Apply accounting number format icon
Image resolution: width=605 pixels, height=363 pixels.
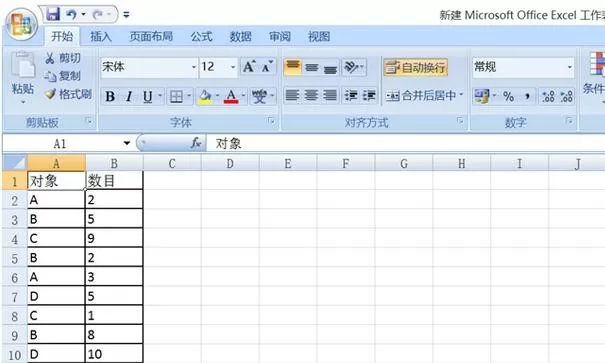click(x=482, y=96)
